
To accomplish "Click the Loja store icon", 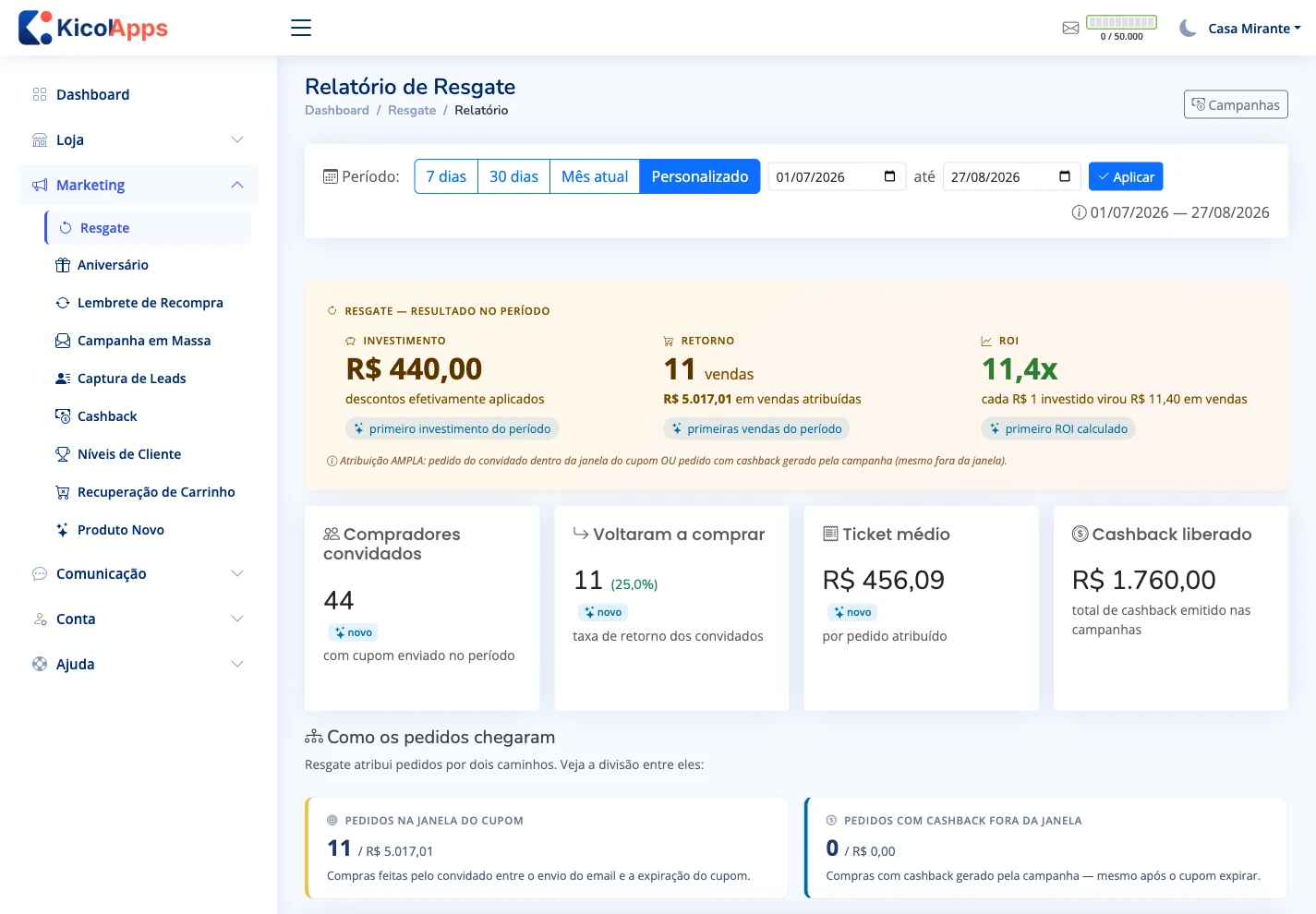I will point(40,139).
